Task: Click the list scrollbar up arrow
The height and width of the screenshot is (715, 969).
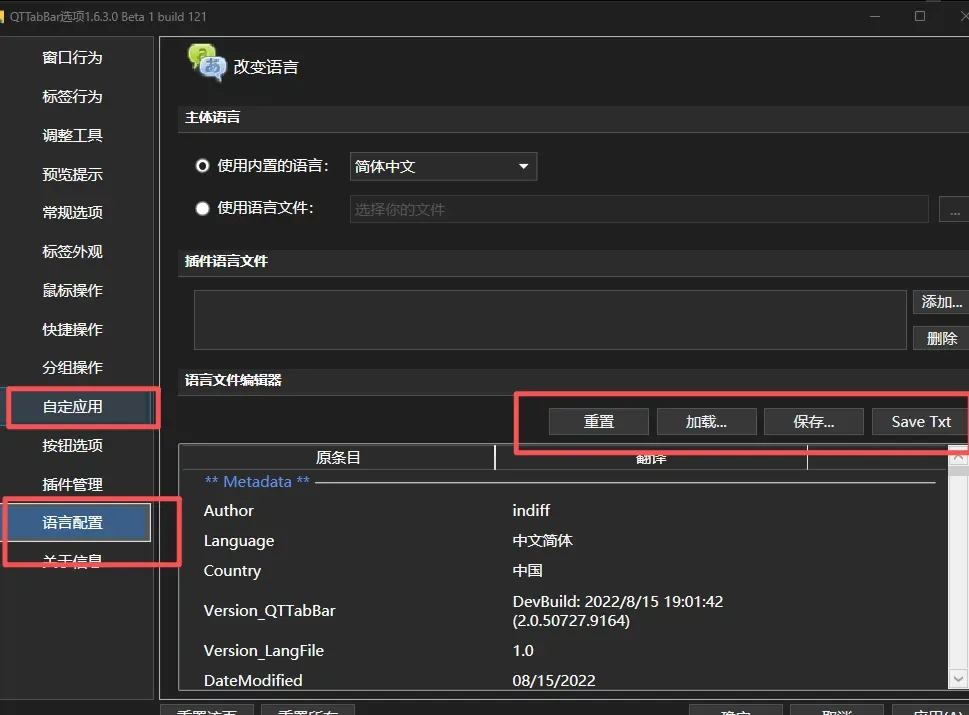Action: [x=958, y=457]
